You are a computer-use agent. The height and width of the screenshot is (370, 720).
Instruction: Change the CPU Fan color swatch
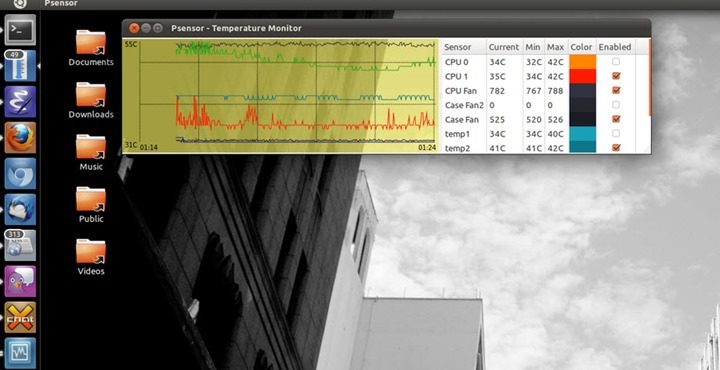582,90
